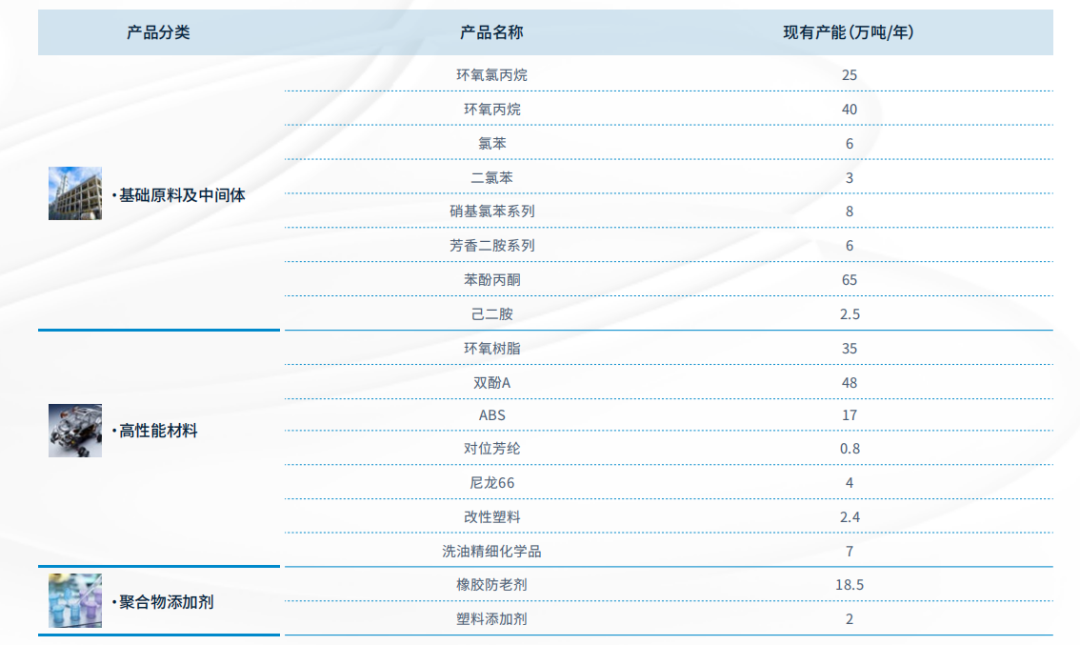
Task: Click capacity value 6 in 芳香二胺系列 row
Action: [x=849, y=246]
